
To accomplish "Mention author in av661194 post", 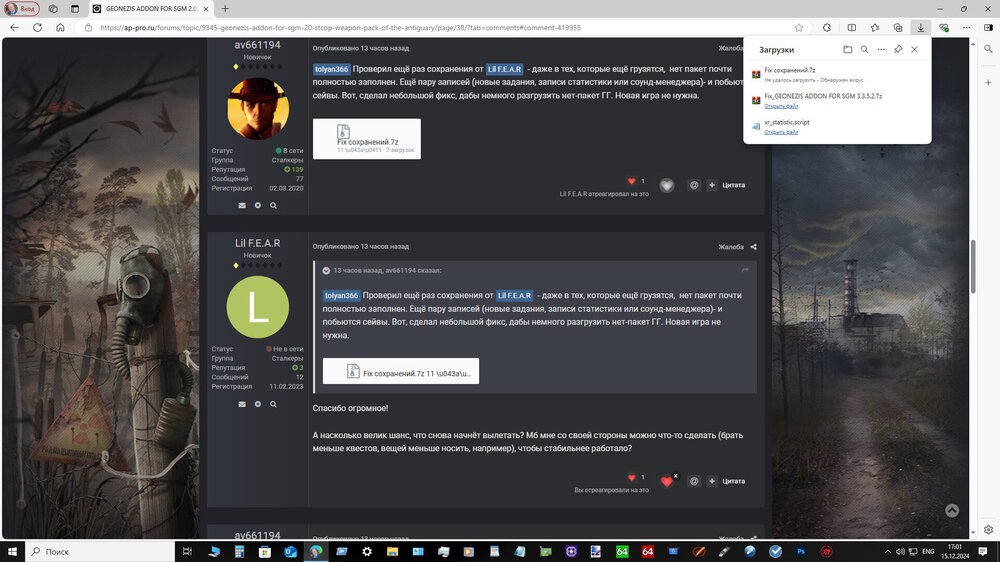I will 694,185.
